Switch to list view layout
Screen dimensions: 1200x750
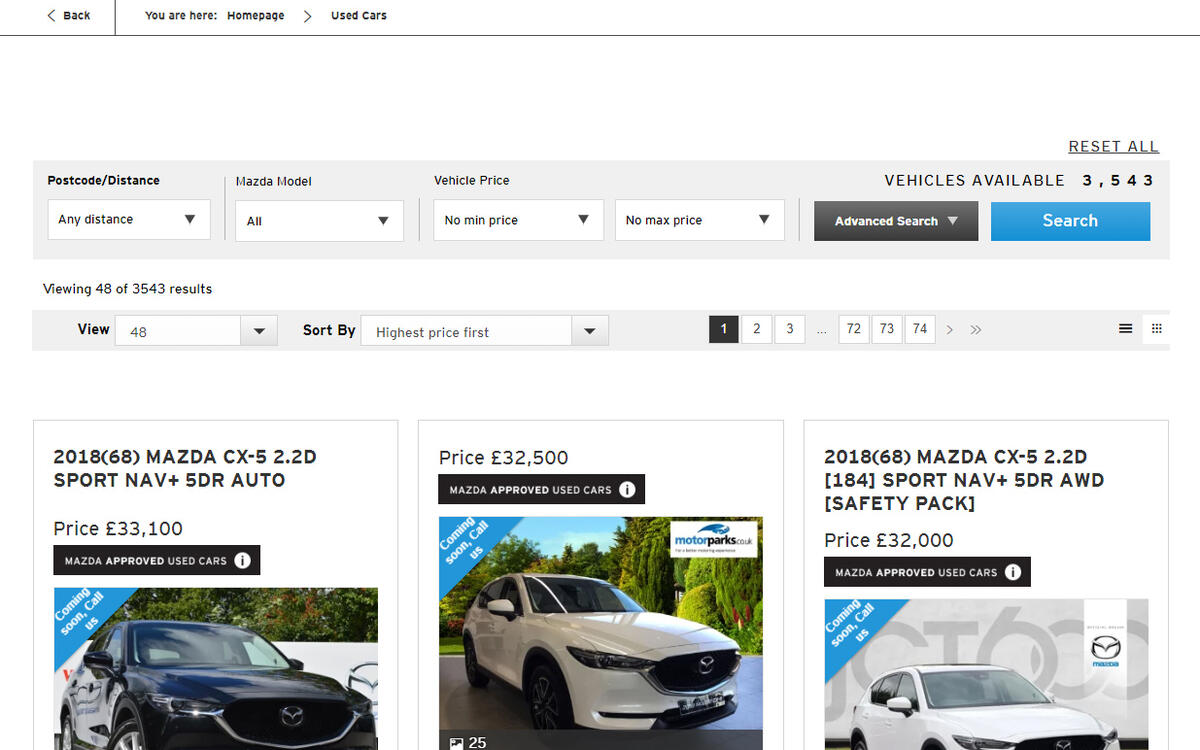click(x=1126, y=328)
